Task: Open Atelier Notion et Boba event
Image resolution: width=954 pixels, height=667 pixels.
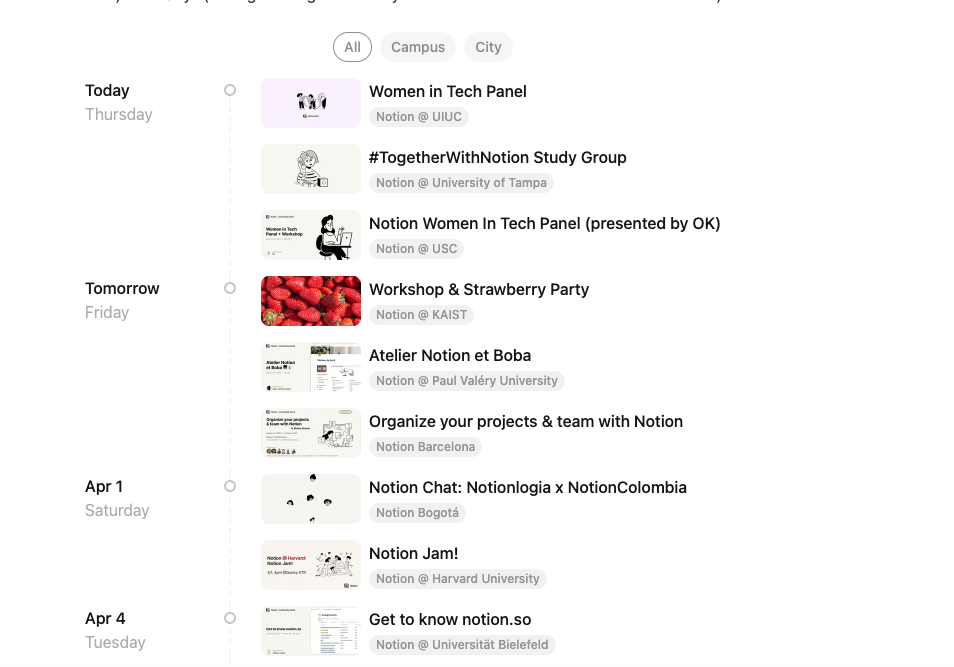Action: [x=450, y=355]
